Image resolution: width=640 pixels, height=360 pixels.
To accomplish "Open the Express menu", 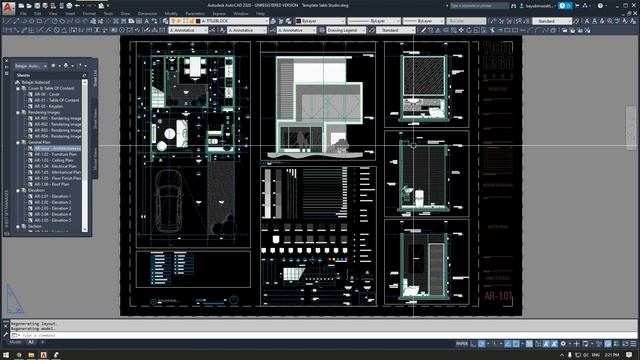I will point(219,13).
